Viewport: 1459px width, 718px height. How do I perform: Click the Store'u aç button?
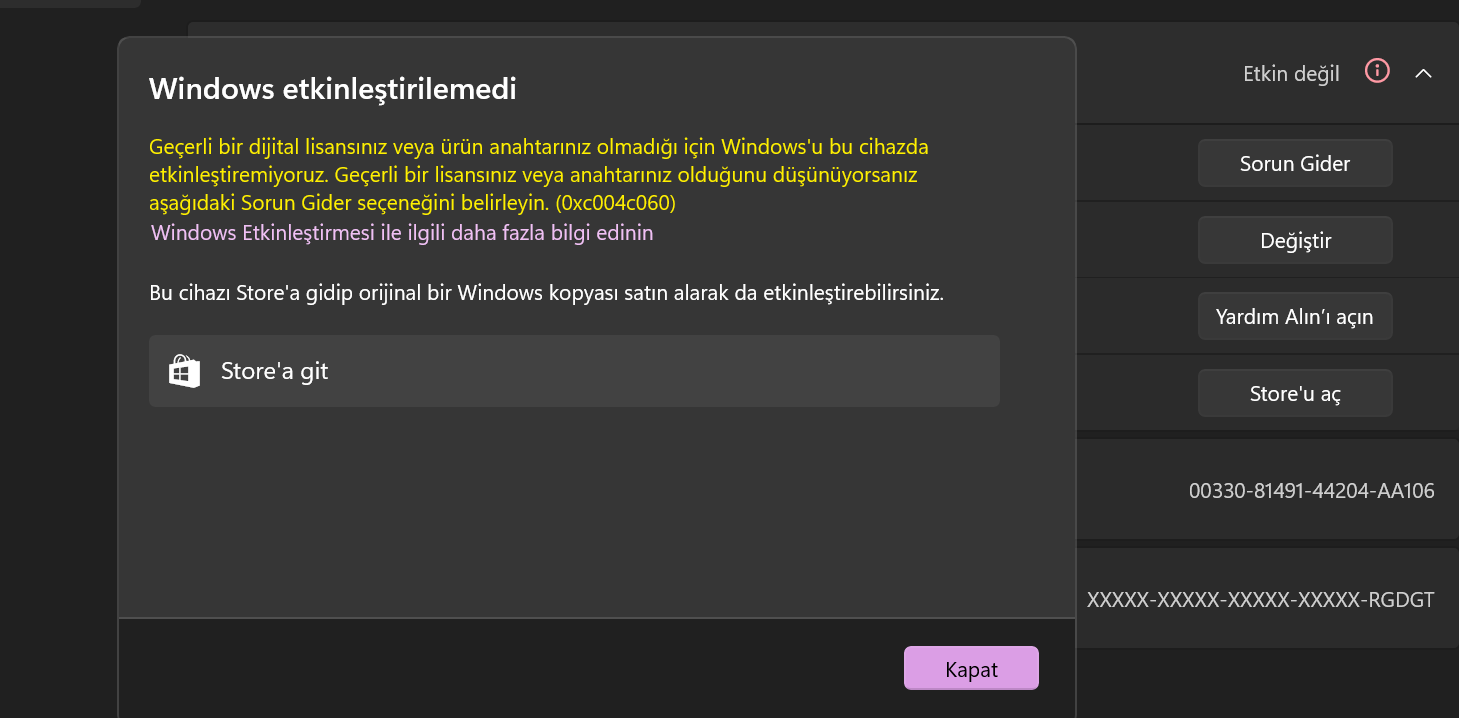coord(1295,394)
